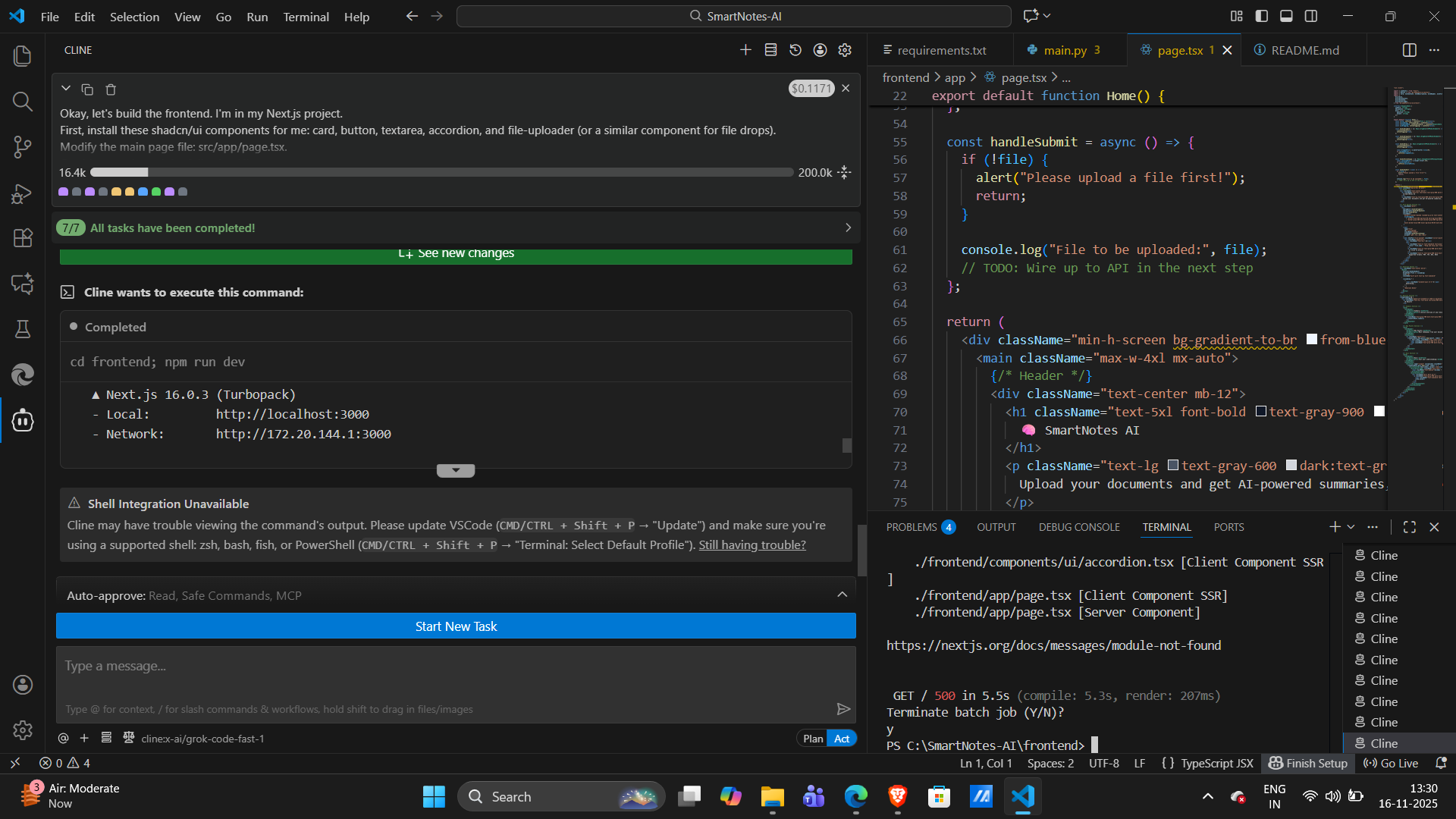This screenshot has height=819, width=1456.
Task: Open the Explorer view in activity bar
Action: click(x=23, y=56)
